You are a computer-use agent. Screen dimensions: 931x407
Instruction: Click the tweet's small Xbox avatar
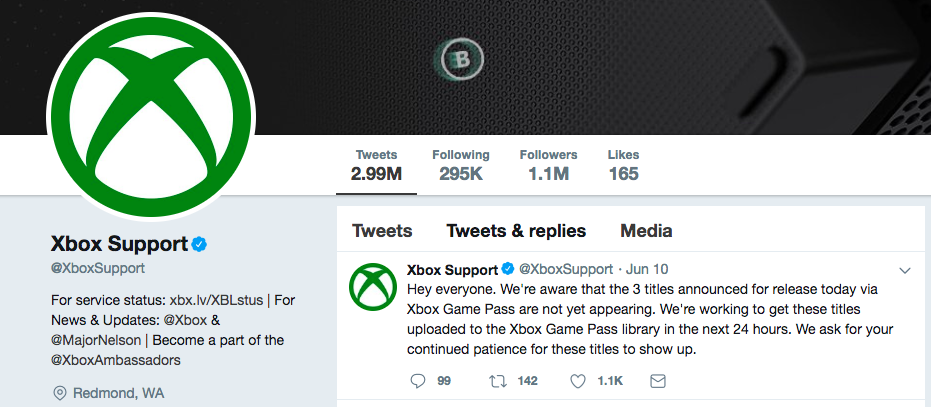click(x=373, y=286)
